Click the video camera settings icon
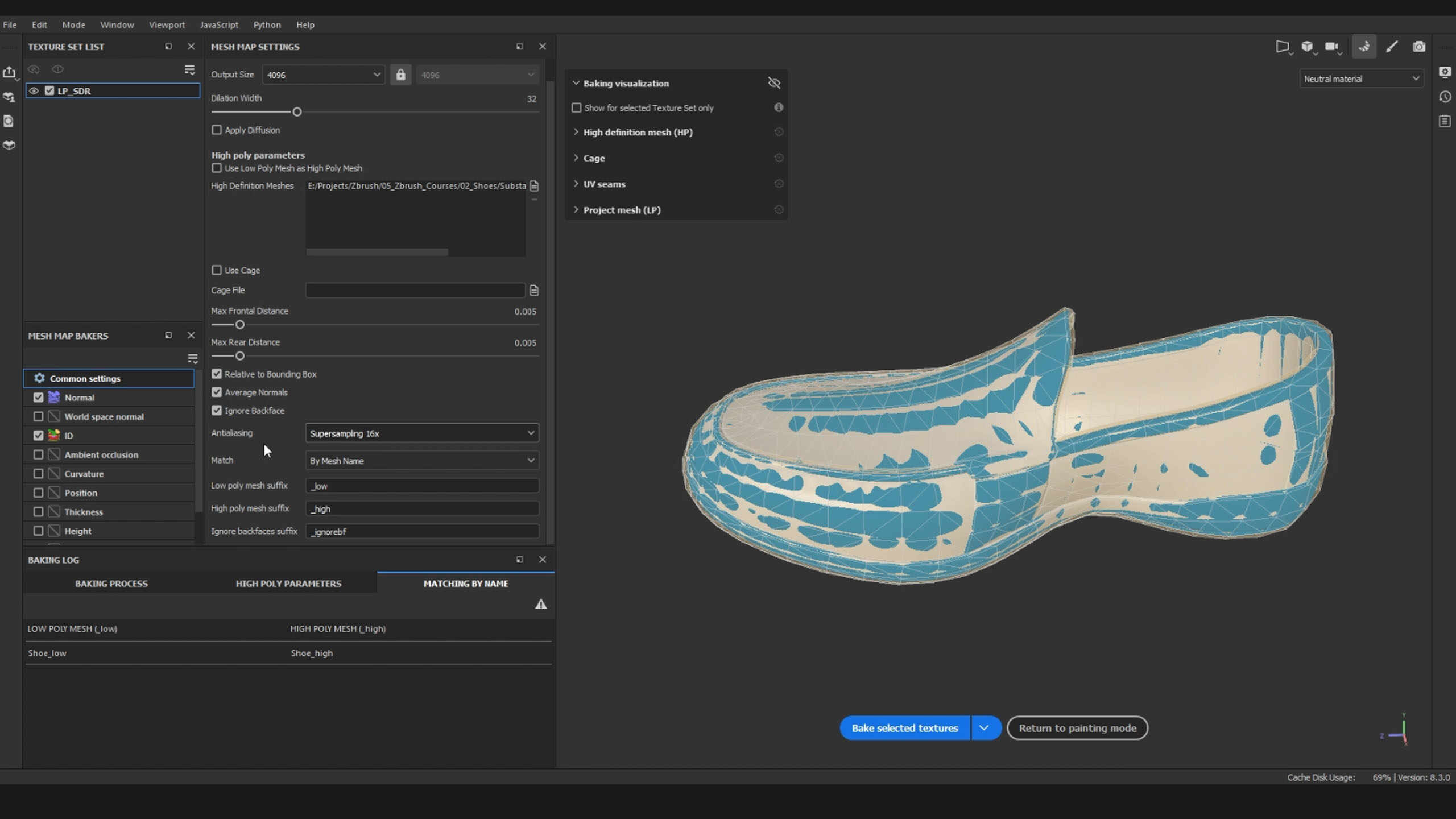The image size is (1456, 819). pyautogui.click(x=1331, y=47)
